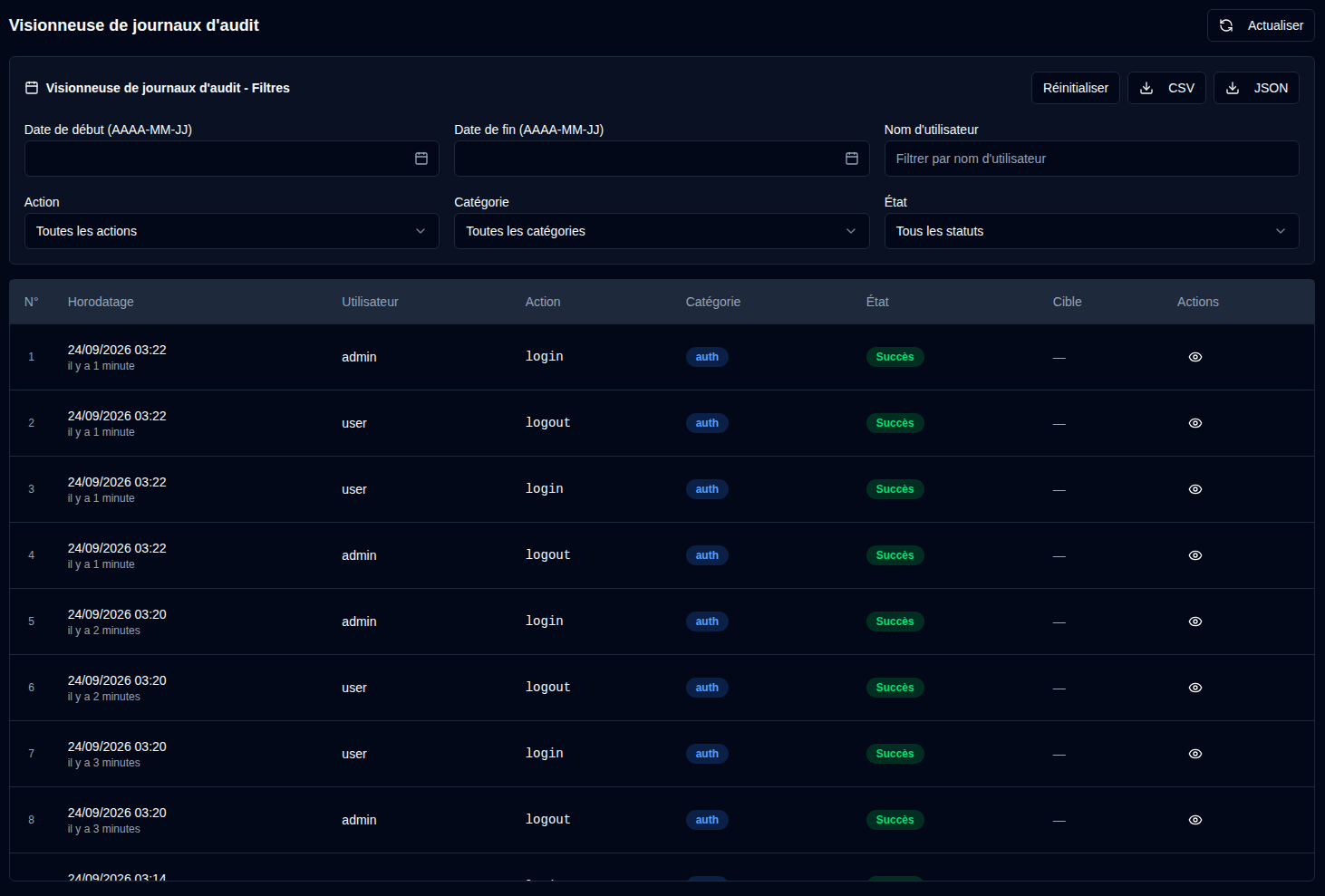This screenshot has width=1325, height=896.
Task: Export logs as JSON
Action: pyautogui.click(x=1256, y=88)
